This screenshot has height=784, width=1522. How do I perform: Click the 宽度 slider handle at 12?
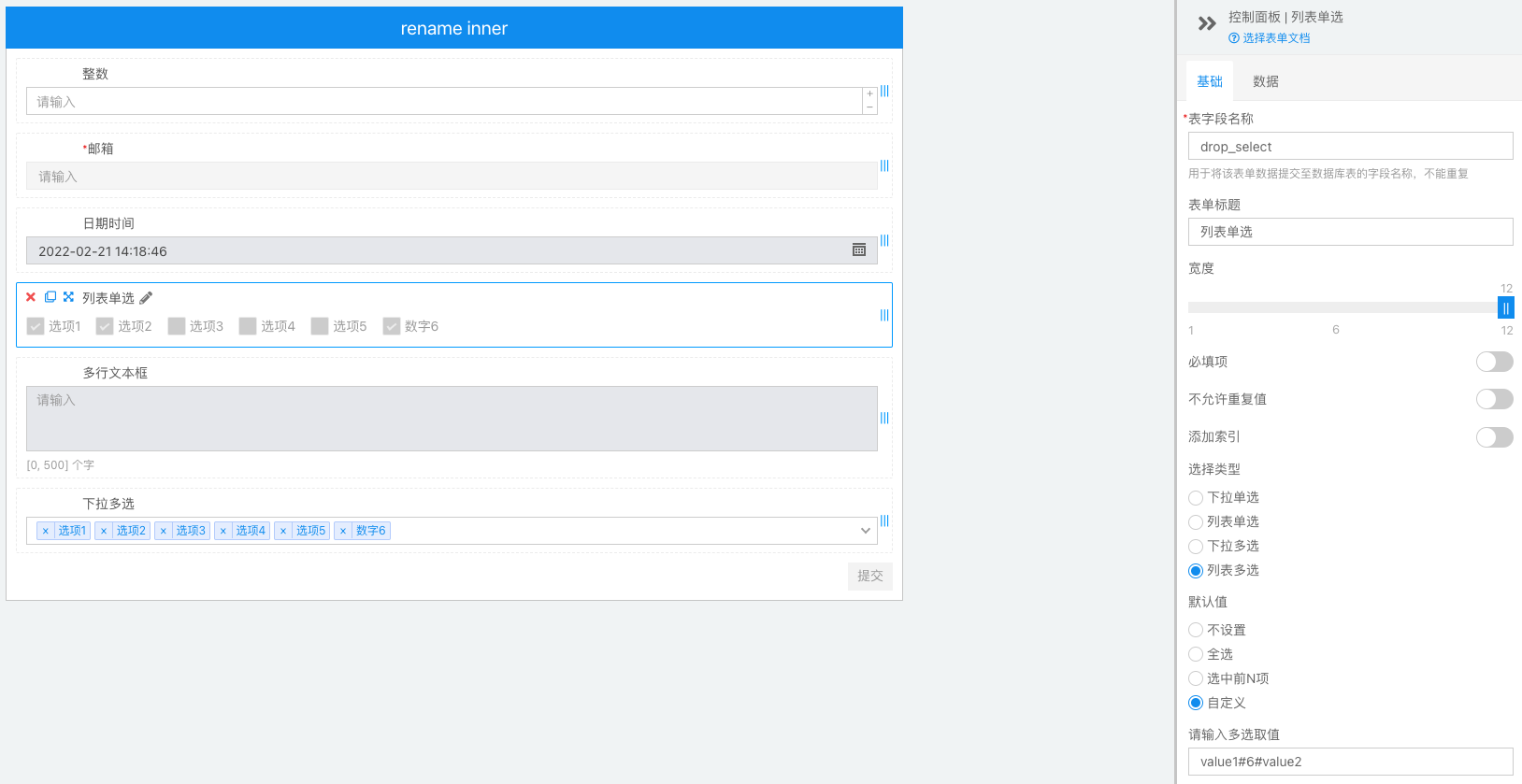pyautogui.click(x=1505, y=307)
